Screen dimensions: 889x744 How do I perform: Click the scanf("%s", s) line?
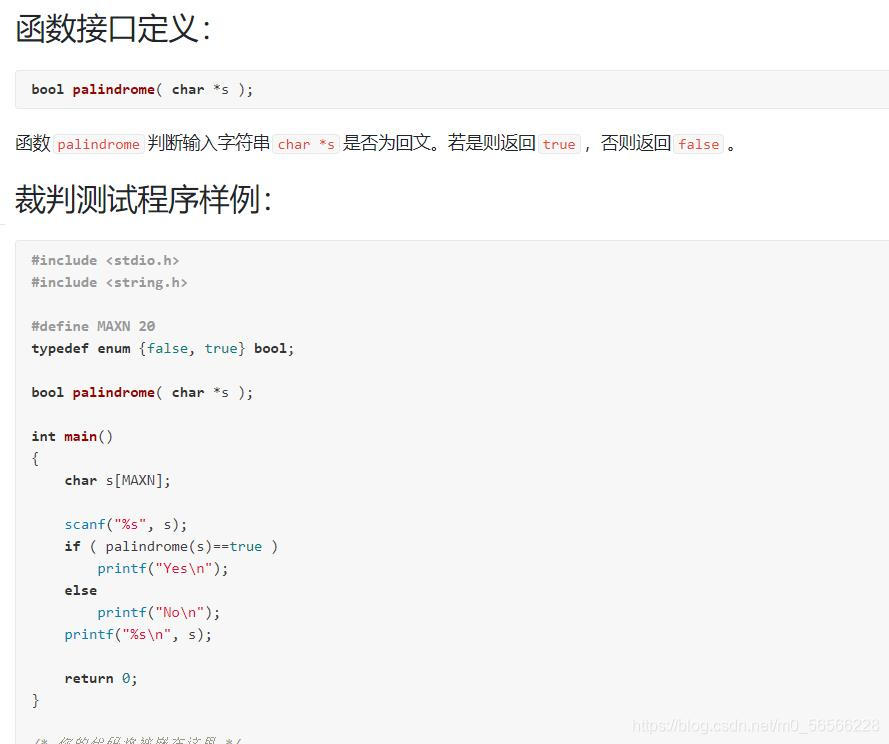125,525
